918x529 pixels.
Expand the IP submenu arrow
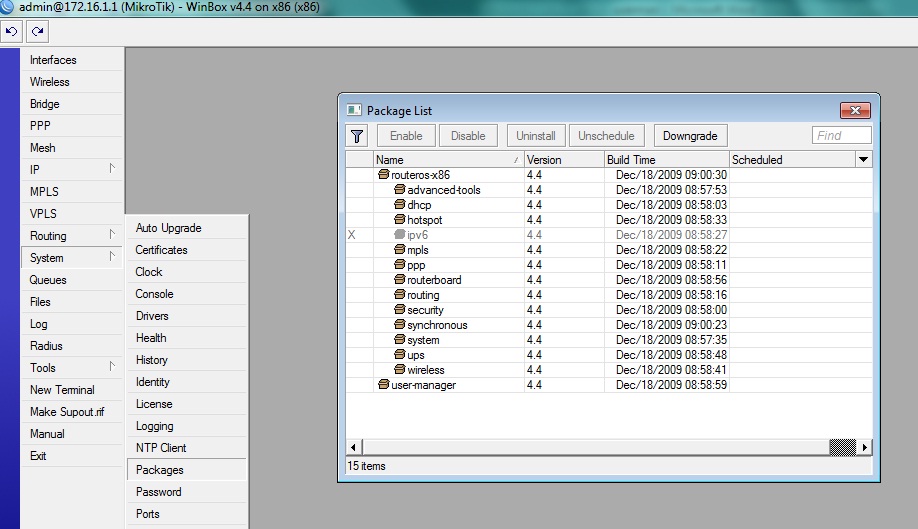click(x=112, y=169)
